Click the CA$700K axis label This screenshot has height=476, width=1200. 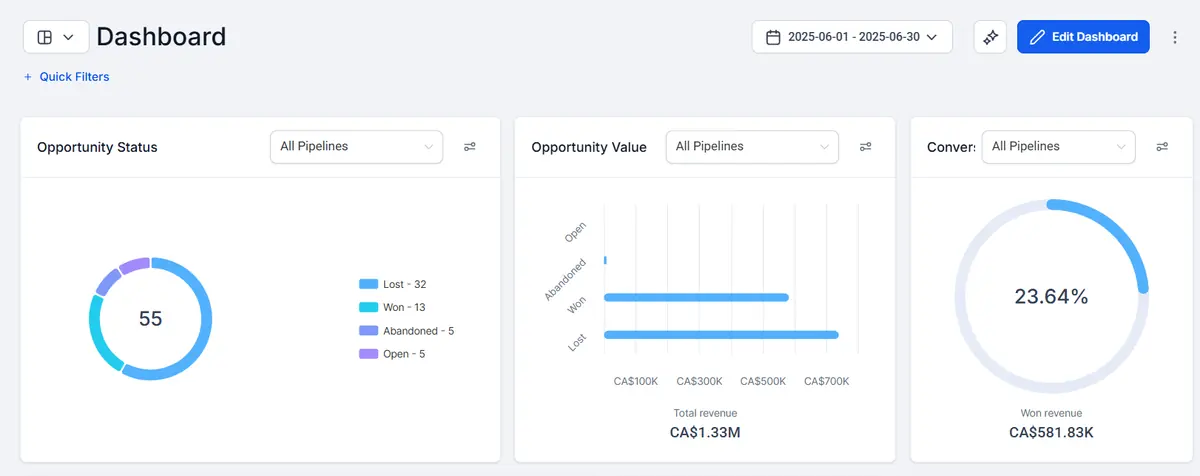point(826,381)
